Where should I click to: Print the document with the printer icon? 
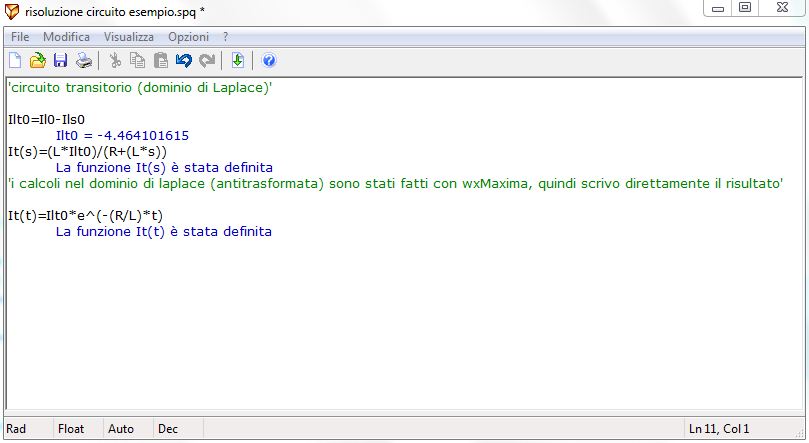pyautogui.click(x=84, y=60)
